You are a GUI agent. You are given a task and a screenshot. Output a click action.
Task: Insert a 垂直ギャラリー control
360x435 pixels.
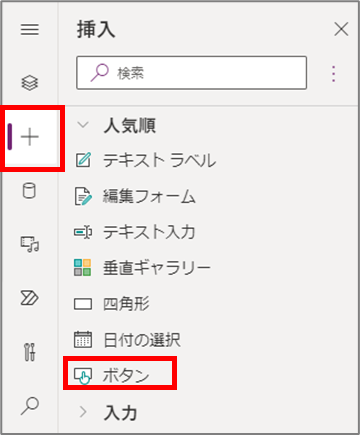pyautogui.click(x=142, y=268)
